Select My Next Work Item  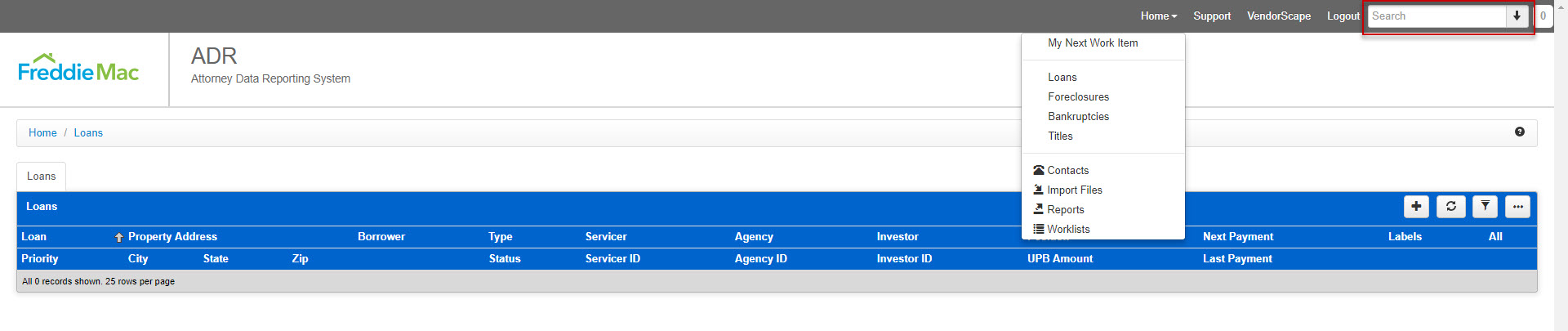pyautogui.click(x=1093, y=42)
